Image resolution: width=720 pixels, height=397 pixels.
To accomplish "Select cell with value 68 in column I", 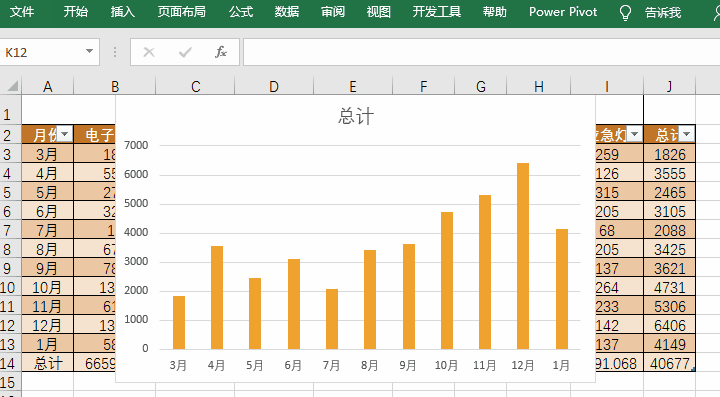I will point(619,230).
